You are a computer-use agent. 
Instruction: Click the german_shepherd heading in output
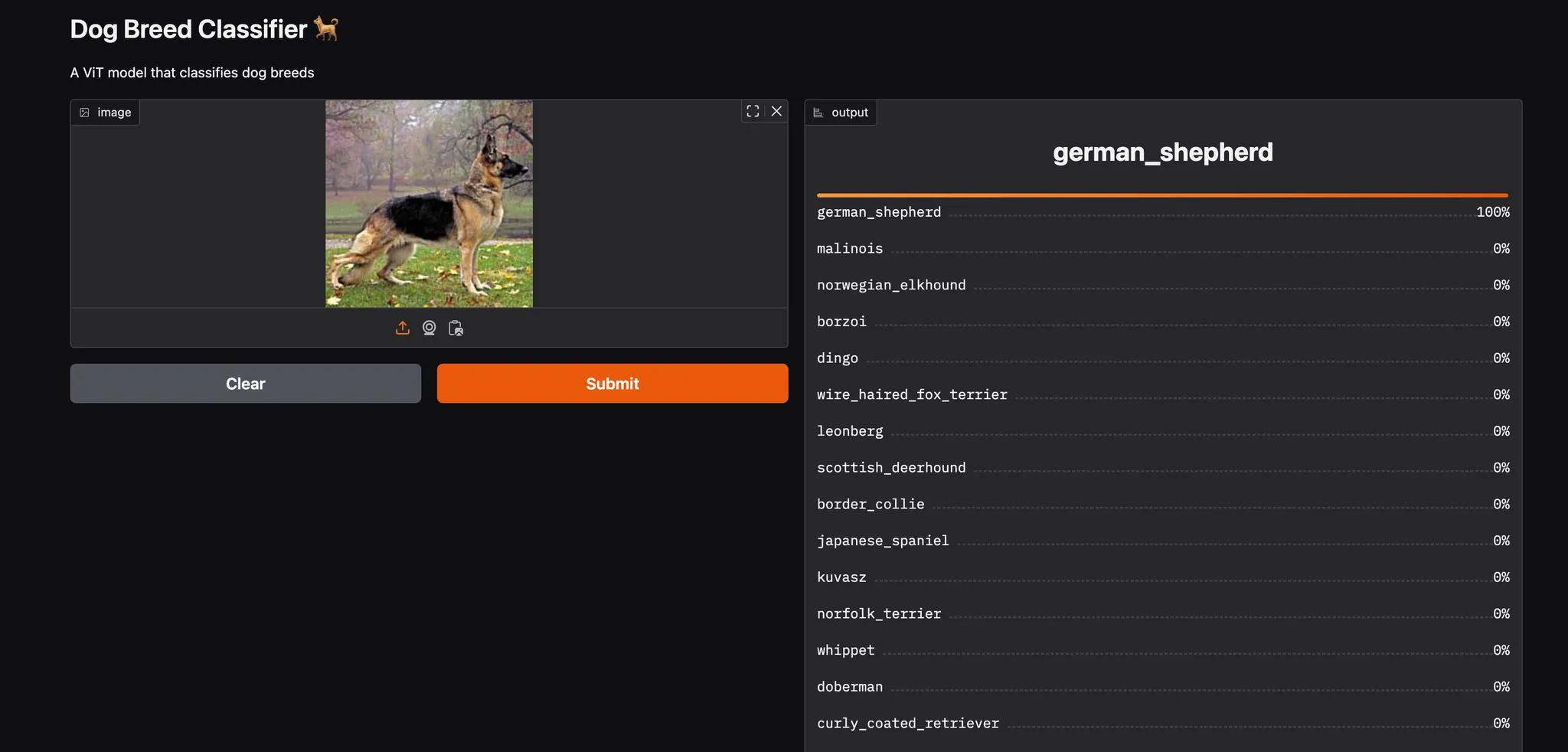1161,152
